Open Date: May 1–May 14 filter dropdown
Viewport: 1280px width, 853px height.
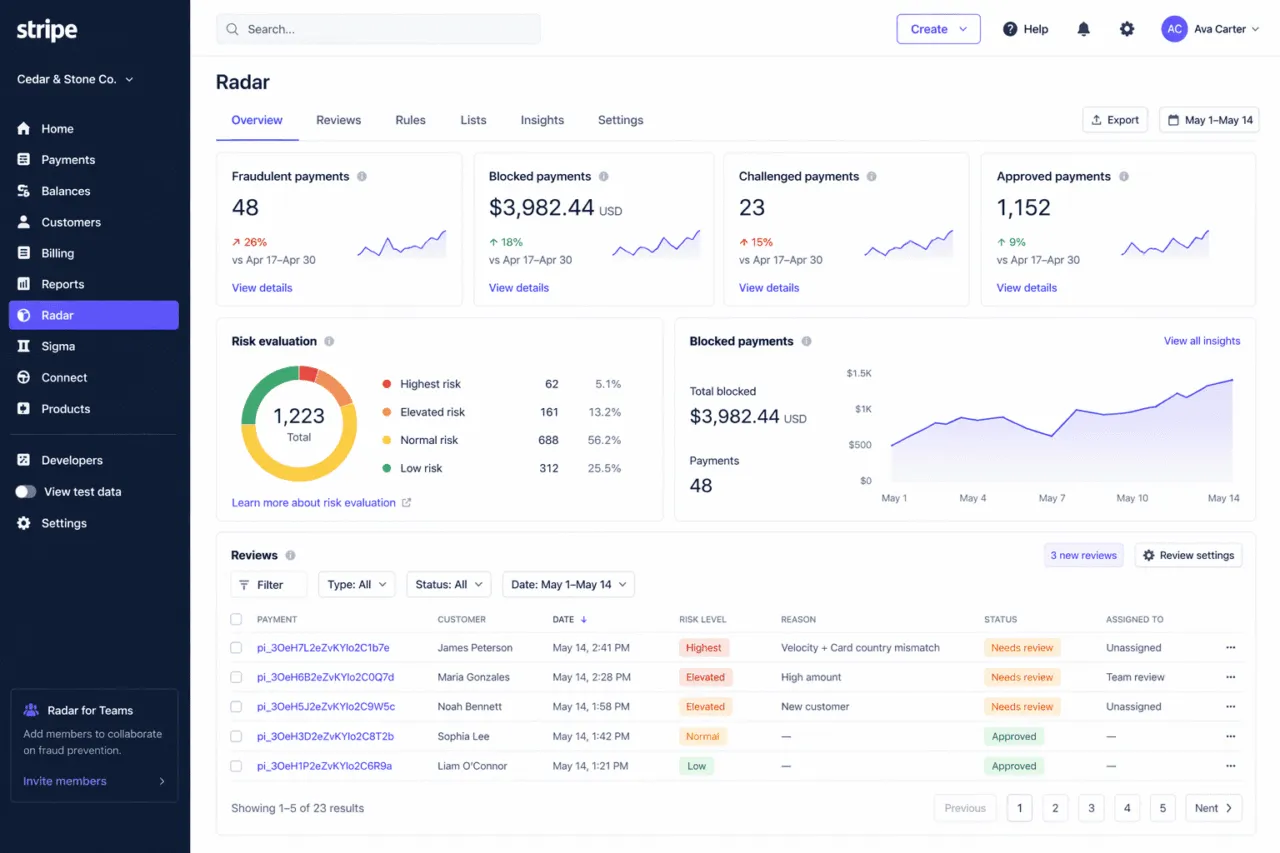[568, 584]
